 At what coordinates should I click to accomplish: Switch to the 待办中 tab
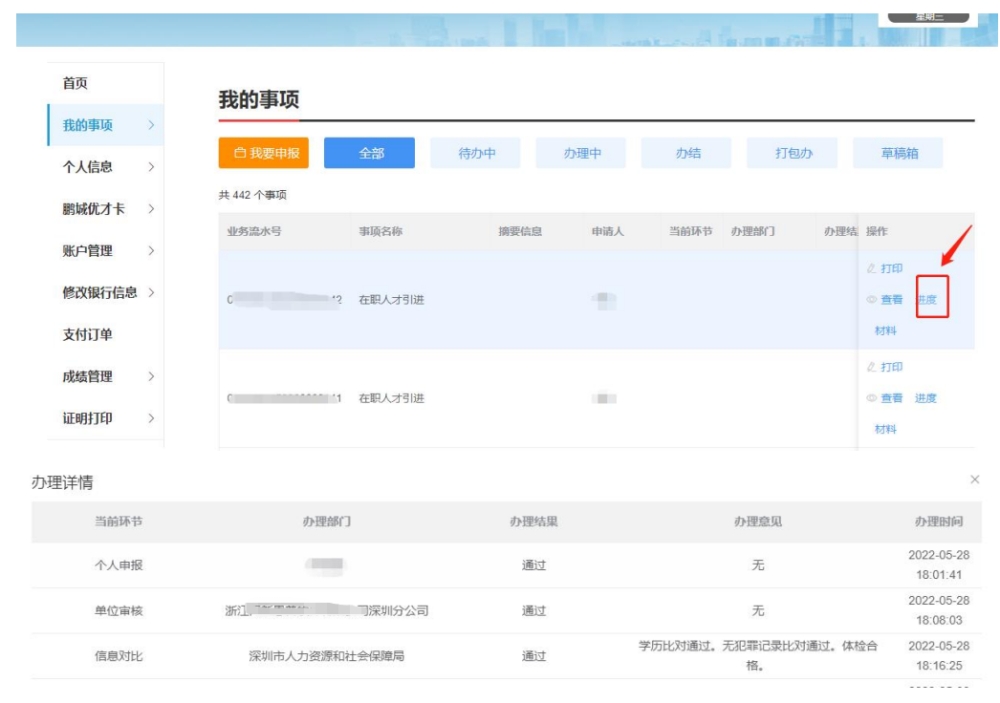pyautogui.click(x=475, y=153)
